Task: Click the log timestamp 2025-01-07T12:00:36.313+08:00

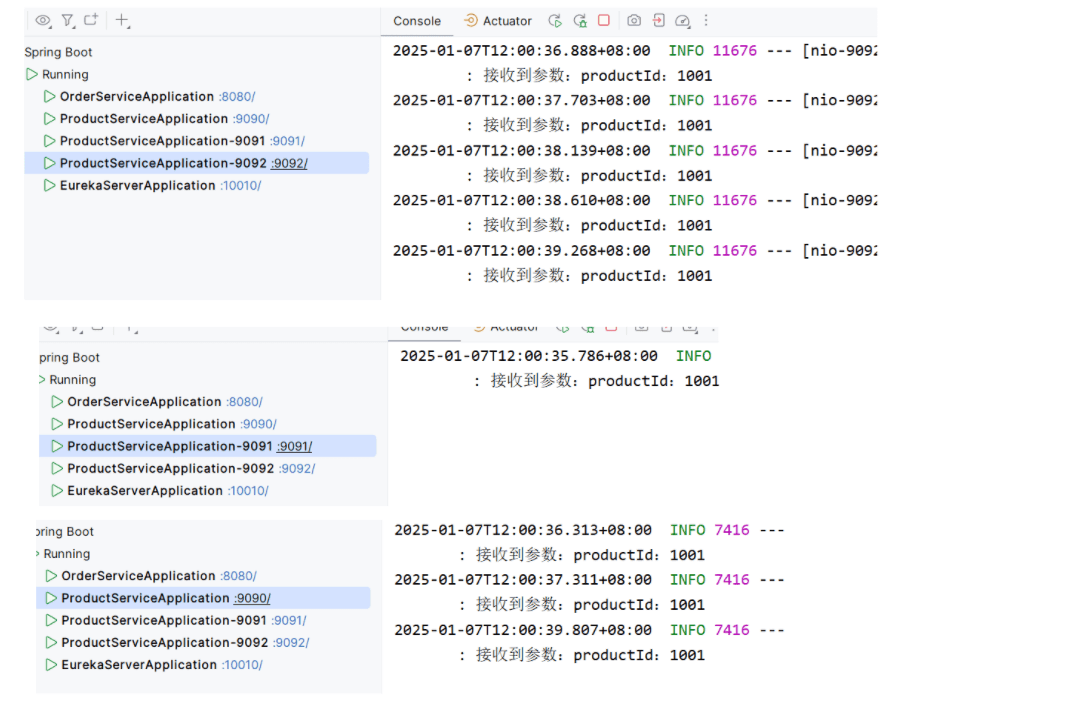Action: [x=523, y=530]
